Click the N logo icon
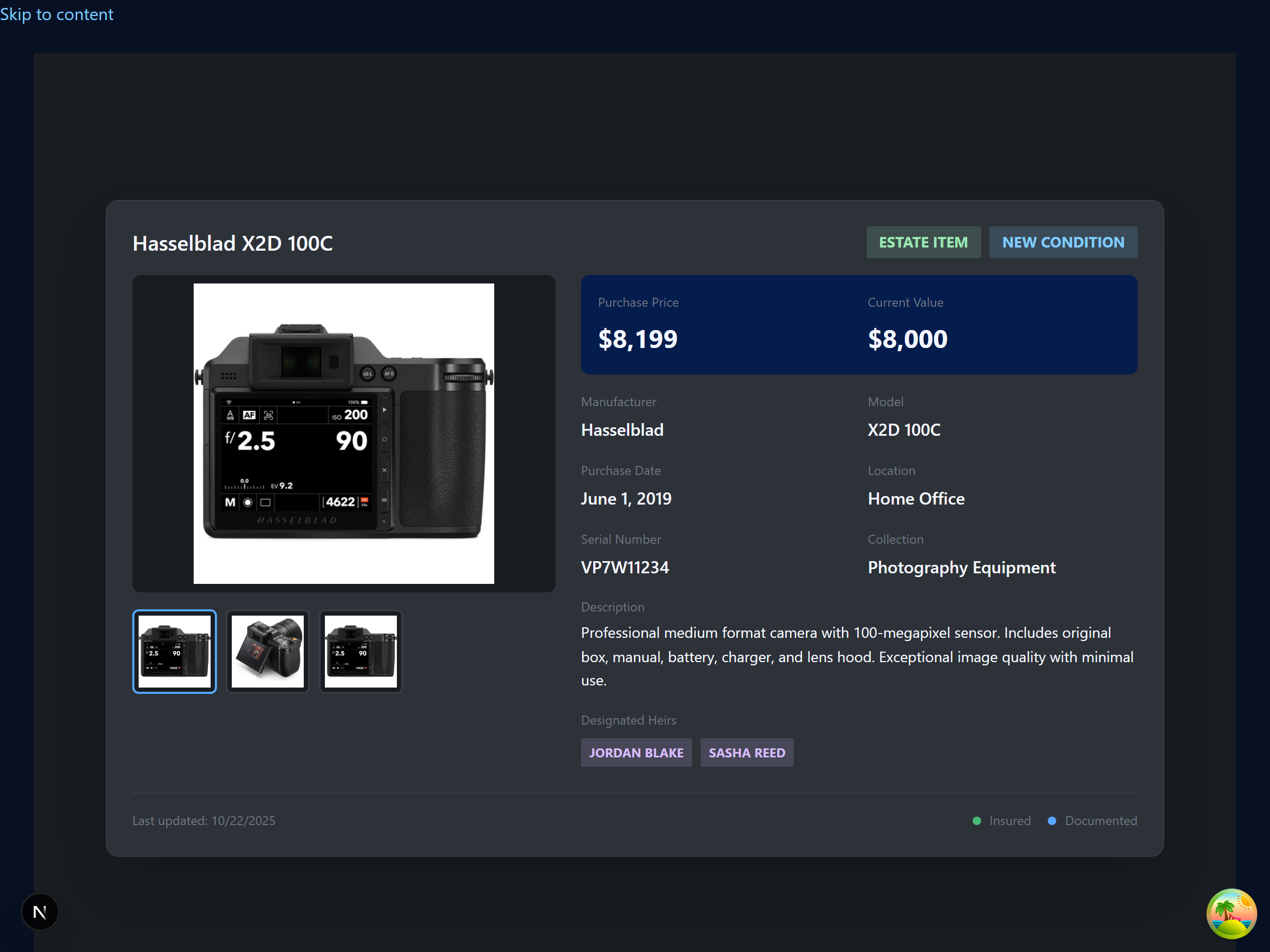This screenshot has width=1270, height=952. (x=40, y=911)
